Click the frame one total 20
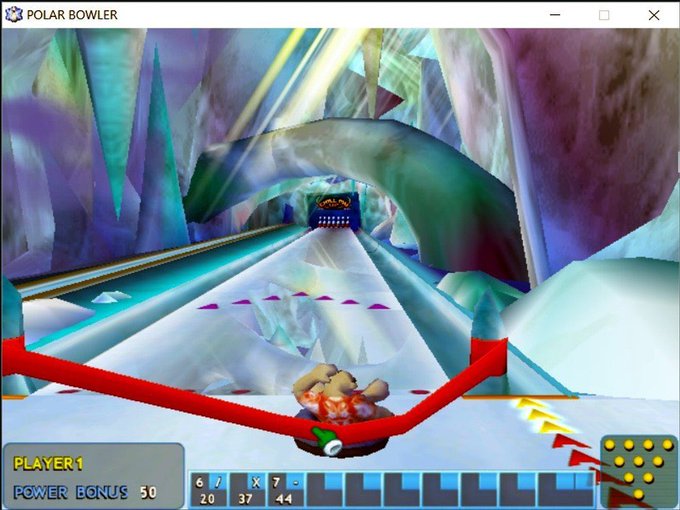This screenshot has height=510, width=680. pyautogui.click(x=207, y=499)
